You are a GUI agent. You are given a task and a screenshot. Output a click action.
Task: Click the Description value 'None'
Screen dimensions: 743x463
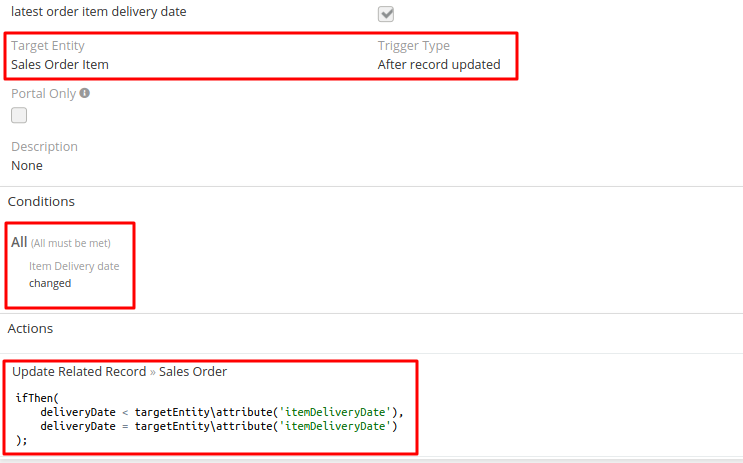tap(27, 166)
